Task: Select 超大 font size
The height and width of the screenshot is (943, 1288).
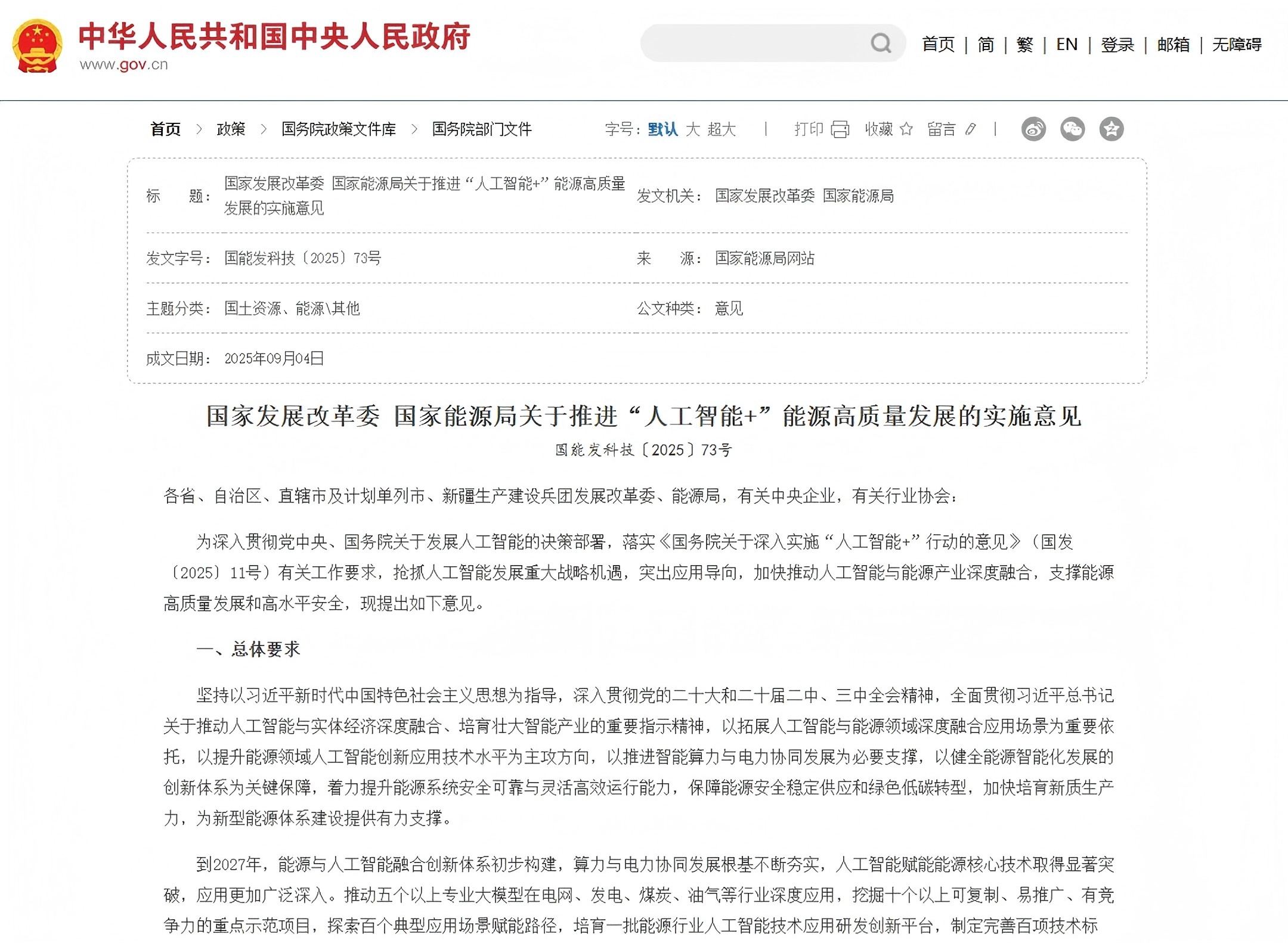Action: point(722,129)
